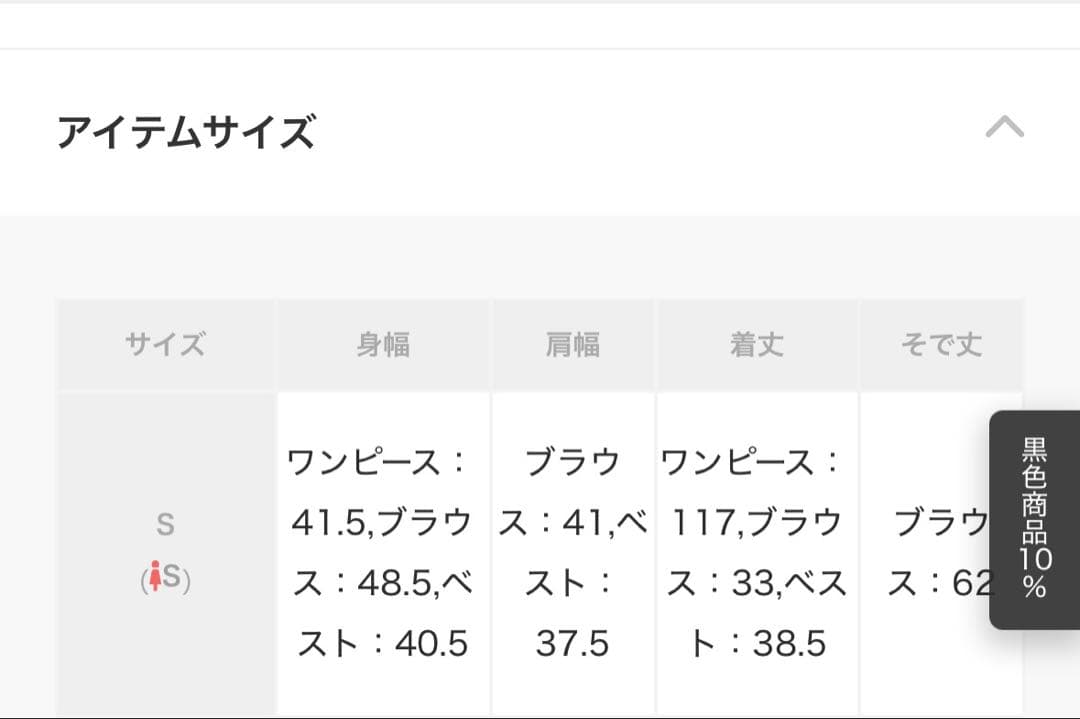
Task: Toggle the size S selection
Action: tap(166, 524)
